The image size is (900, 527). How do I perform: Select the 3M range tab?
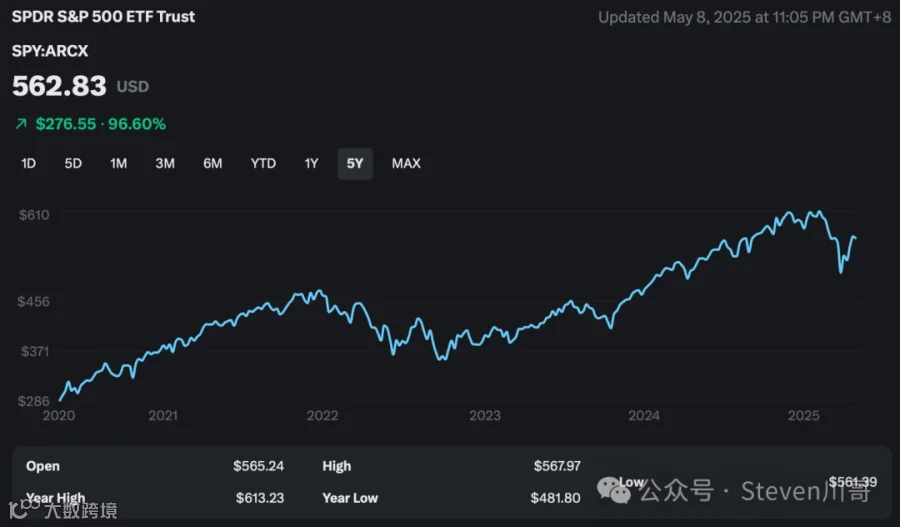(x=165, y=164)
